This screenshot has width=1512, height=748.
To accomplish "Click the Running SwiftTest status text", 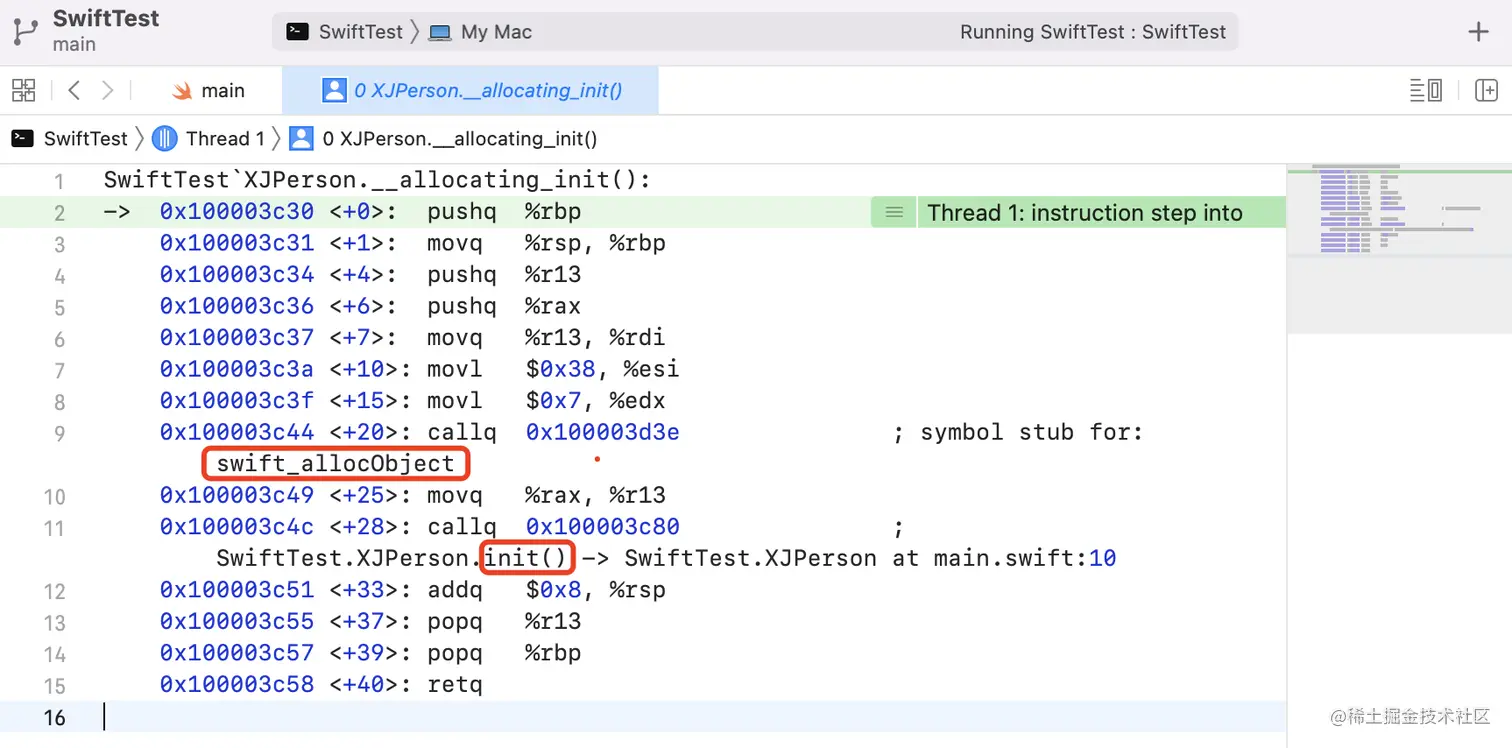I will [1093, 32].
